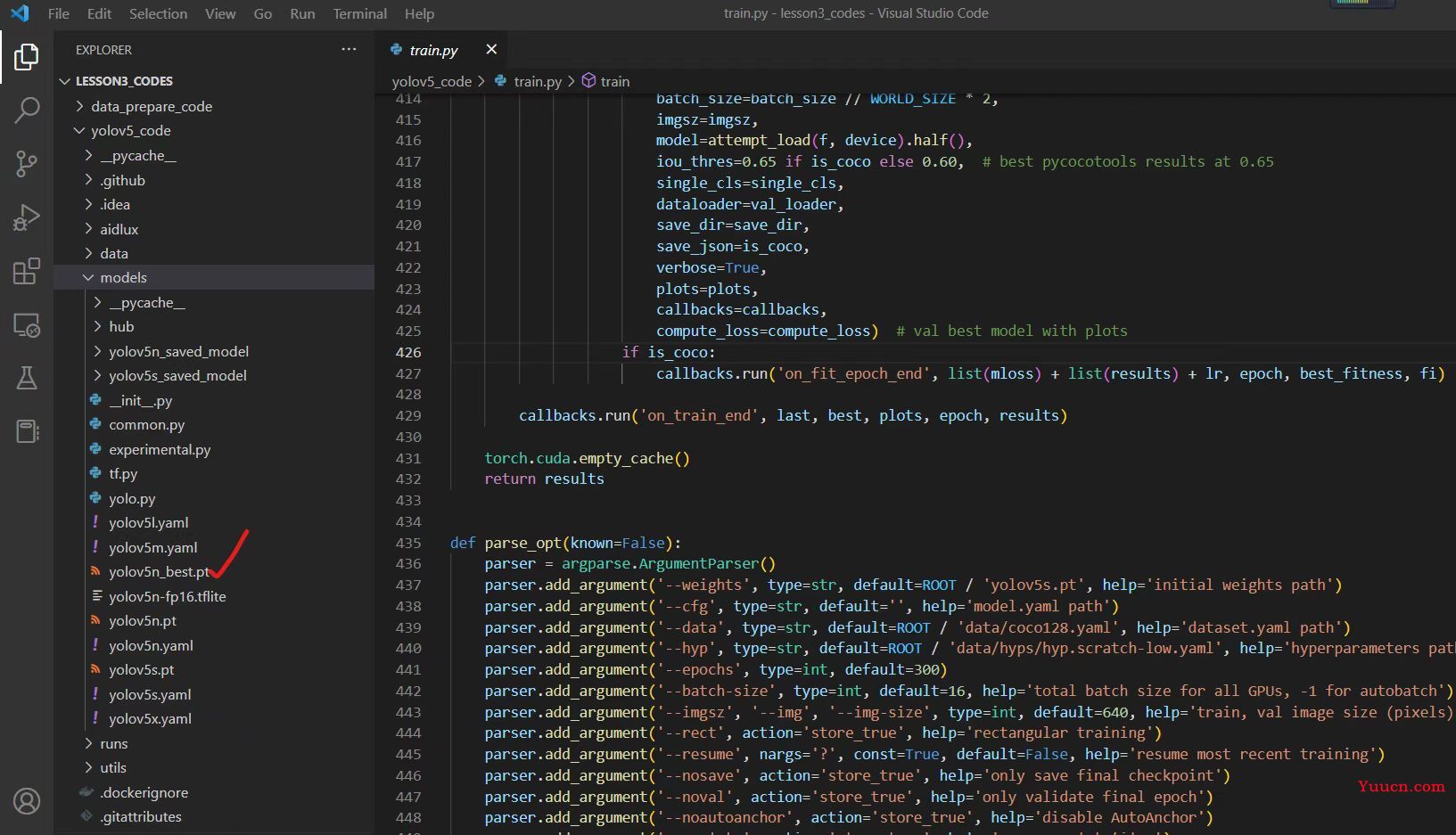Open the Source Control view icon
The height and width of the screenshot is (835, 1456).
pyautogui.click(x=27, y=163)
